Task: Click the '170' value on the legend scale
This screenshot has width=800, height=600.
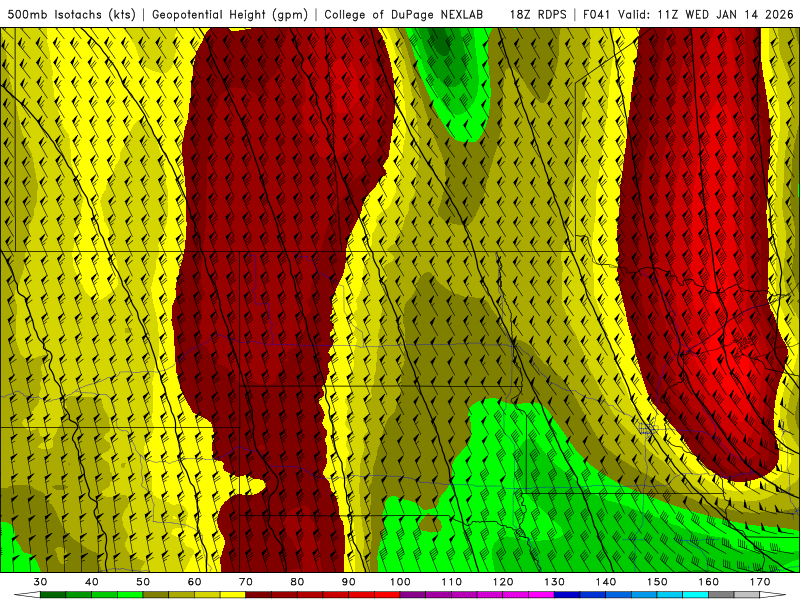Action: [x=760, y=582]
